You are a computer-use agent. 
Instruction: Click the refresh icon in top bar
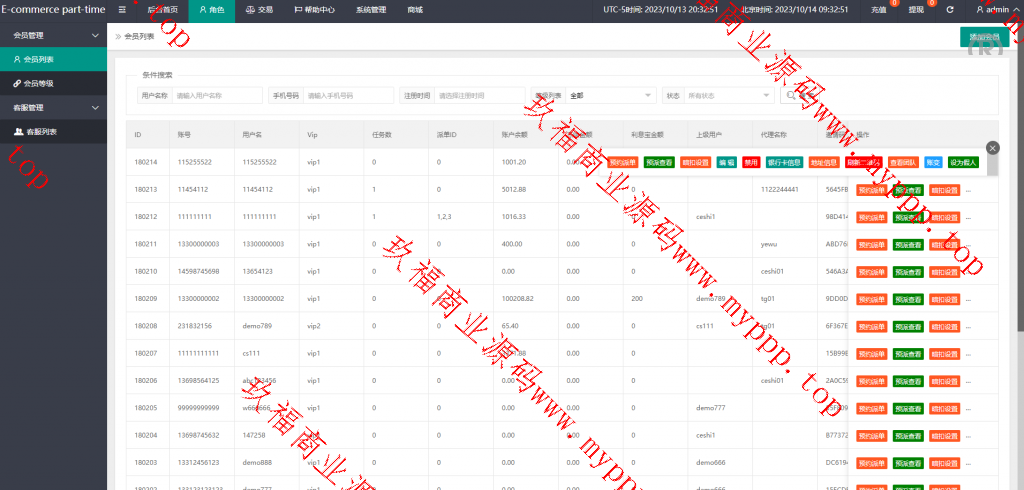click(950, 9)
